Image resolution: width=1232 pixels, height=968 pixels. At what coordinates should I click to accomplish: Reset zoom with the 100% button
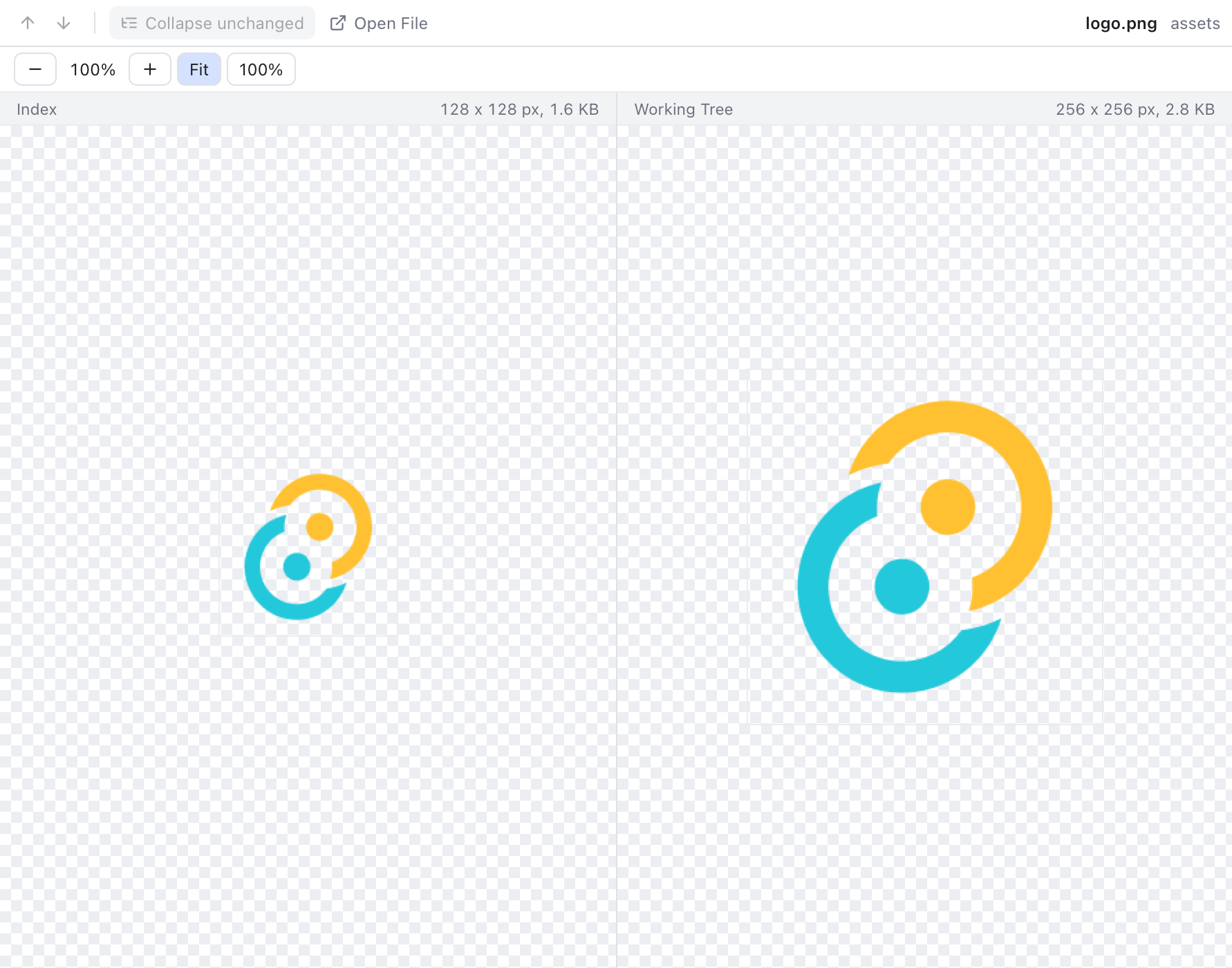261,69
